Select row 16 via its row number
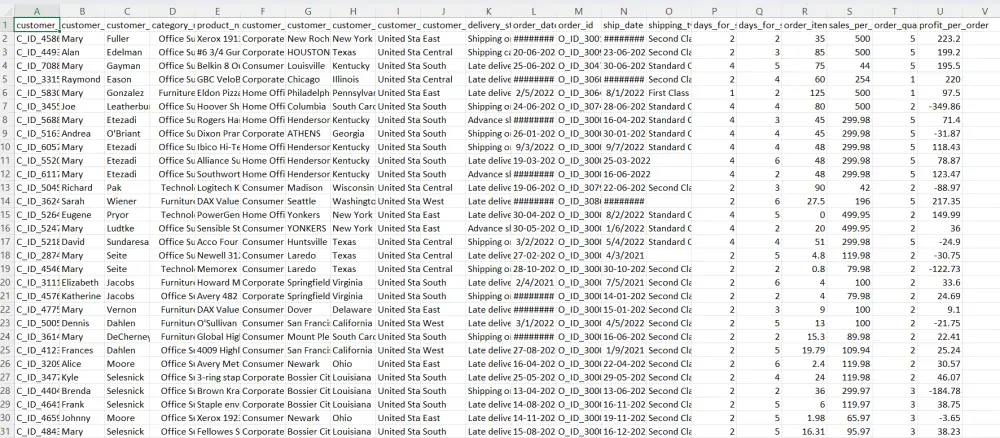The height and width of the screenshot is (438, 1000). click(6, 228)
